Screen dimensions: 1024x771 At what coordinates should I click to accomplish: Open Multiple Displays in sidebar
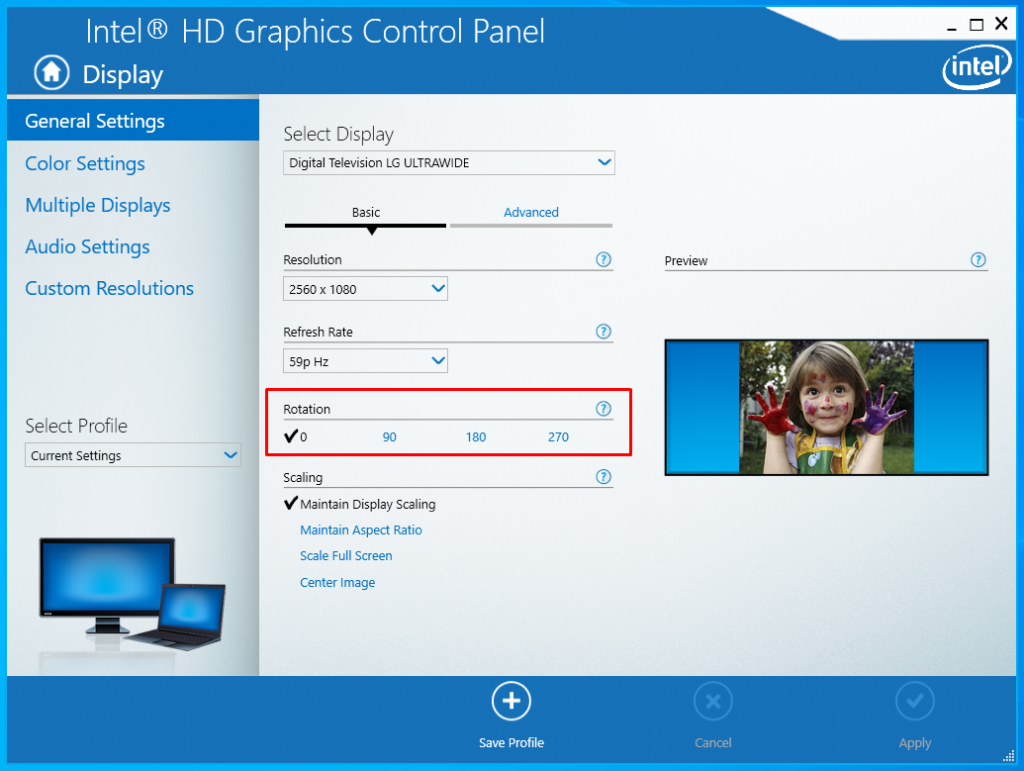click(x=97, y=205)
